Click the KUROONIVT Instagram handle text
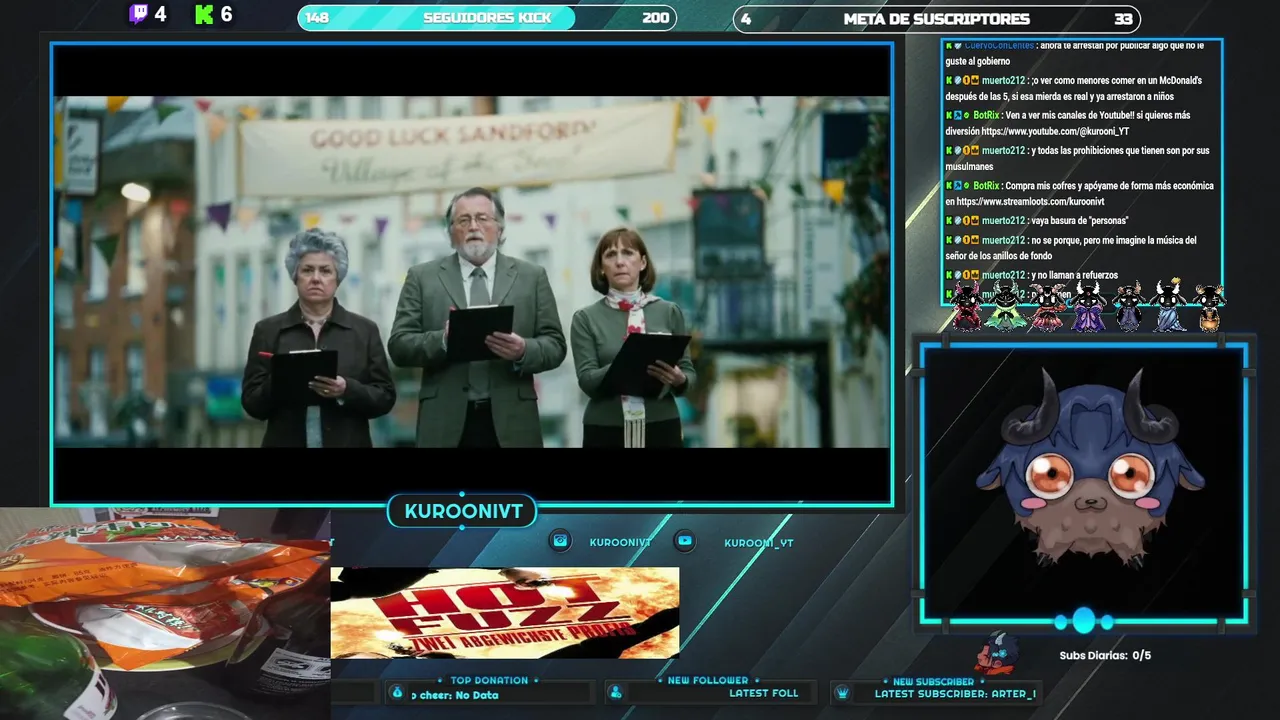 tap(620, 543)
